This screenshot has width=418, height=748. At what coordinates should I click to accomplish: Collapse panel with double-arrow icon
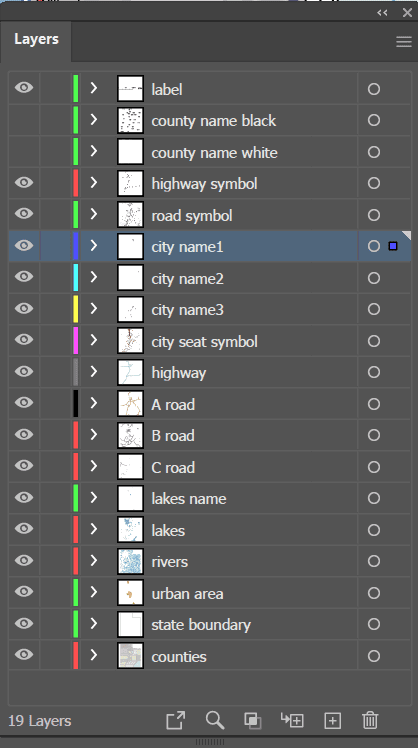(382, 13)
